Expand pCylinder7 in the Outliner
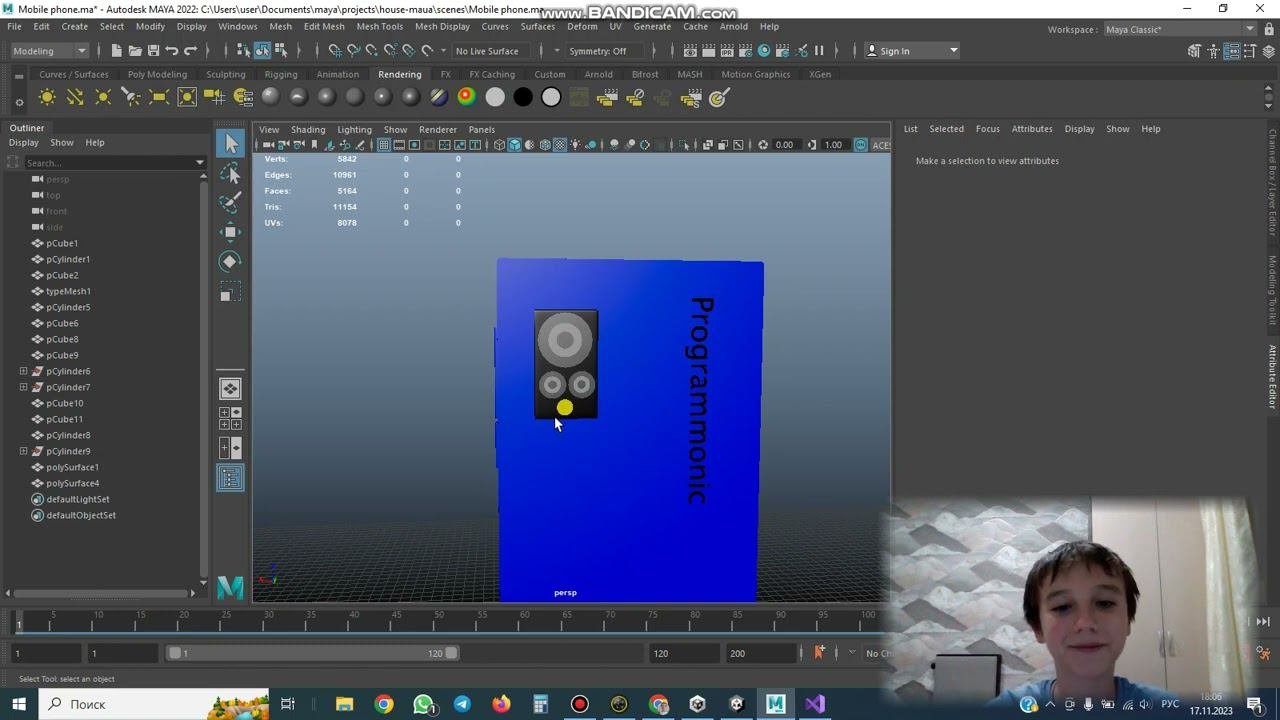 (24, 387)
